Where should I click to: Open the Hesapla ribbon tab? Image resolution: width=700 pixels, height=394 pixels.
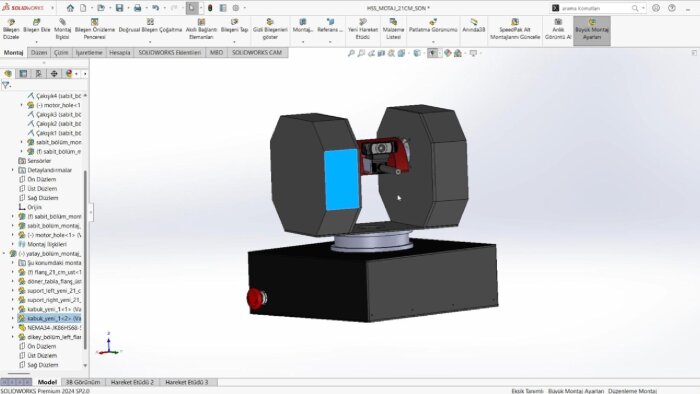coord(120,53)
